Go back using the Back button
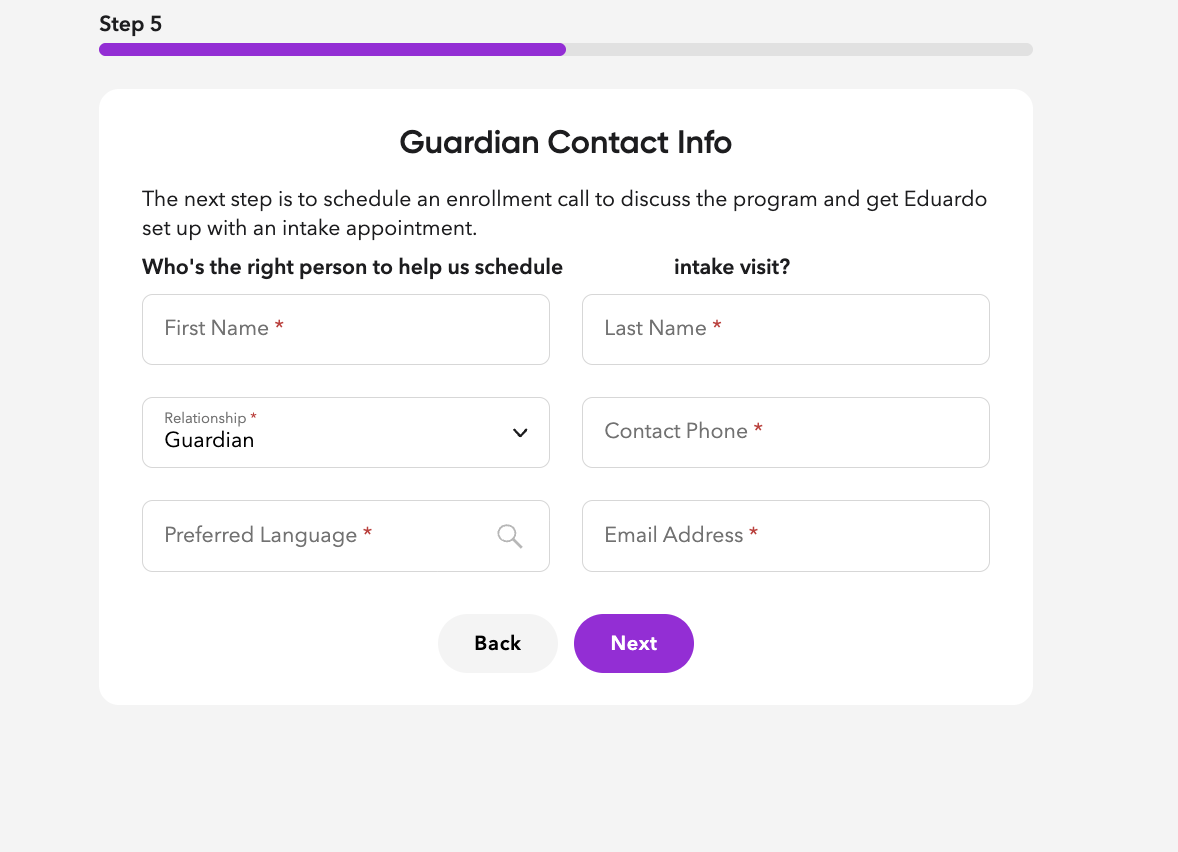This screenshot has width=1178, height=852. (497, 643)
